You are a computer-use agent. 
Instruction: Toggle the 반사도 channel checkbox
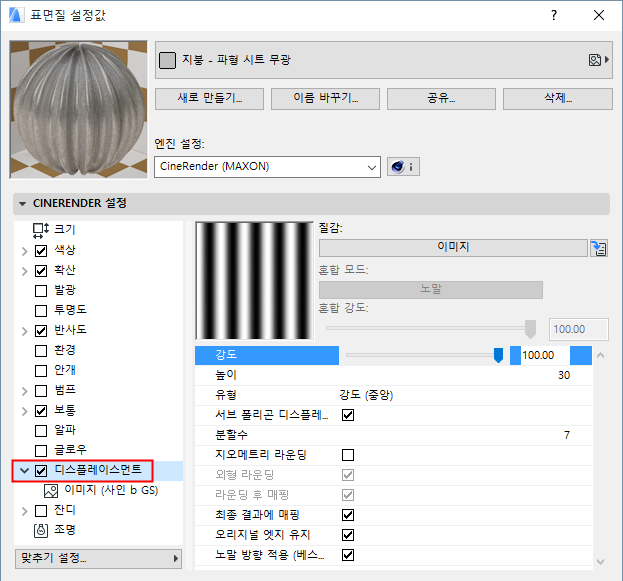click(x=41, y=331)
